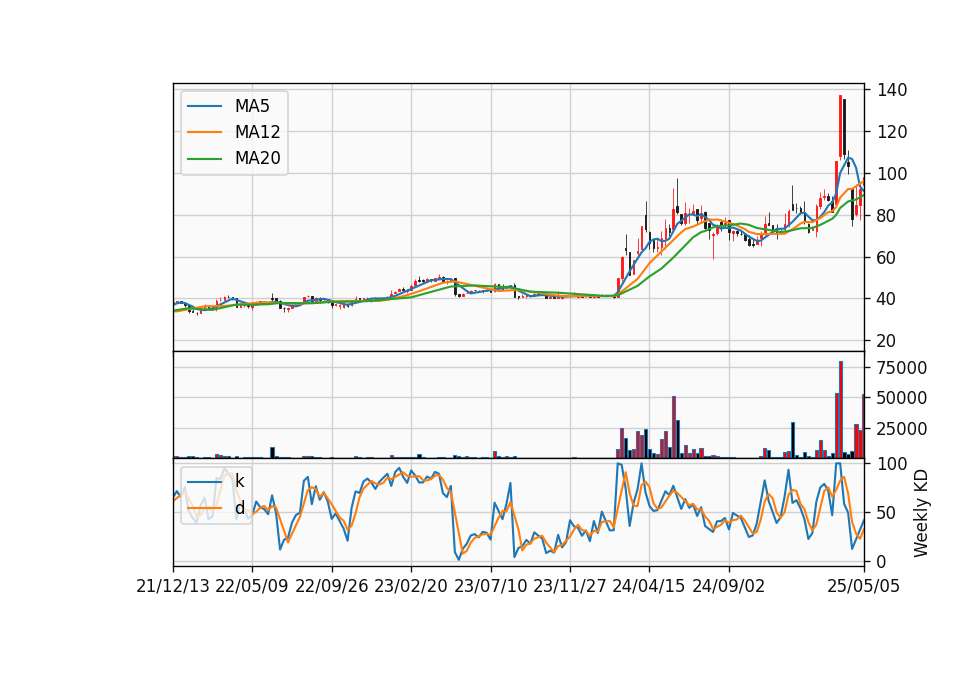Click the 22/05/09 date tick label
The height and width of the screenshot is (690, 960).
click(x=252, y=586)
